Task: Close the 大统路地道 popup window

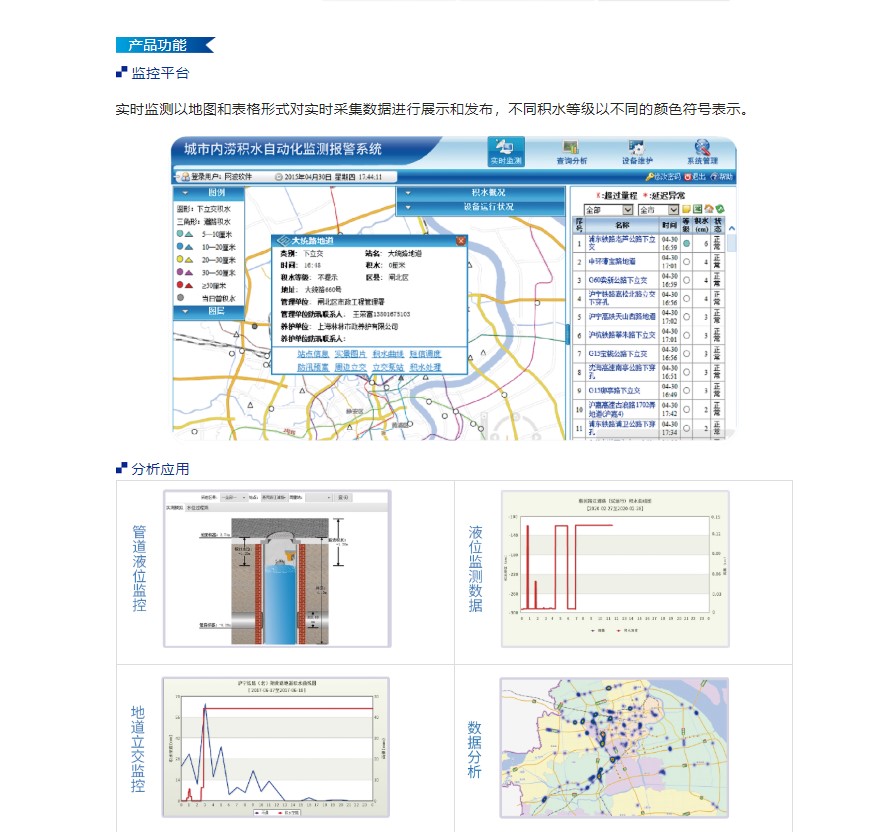Action: coord(461,241)
